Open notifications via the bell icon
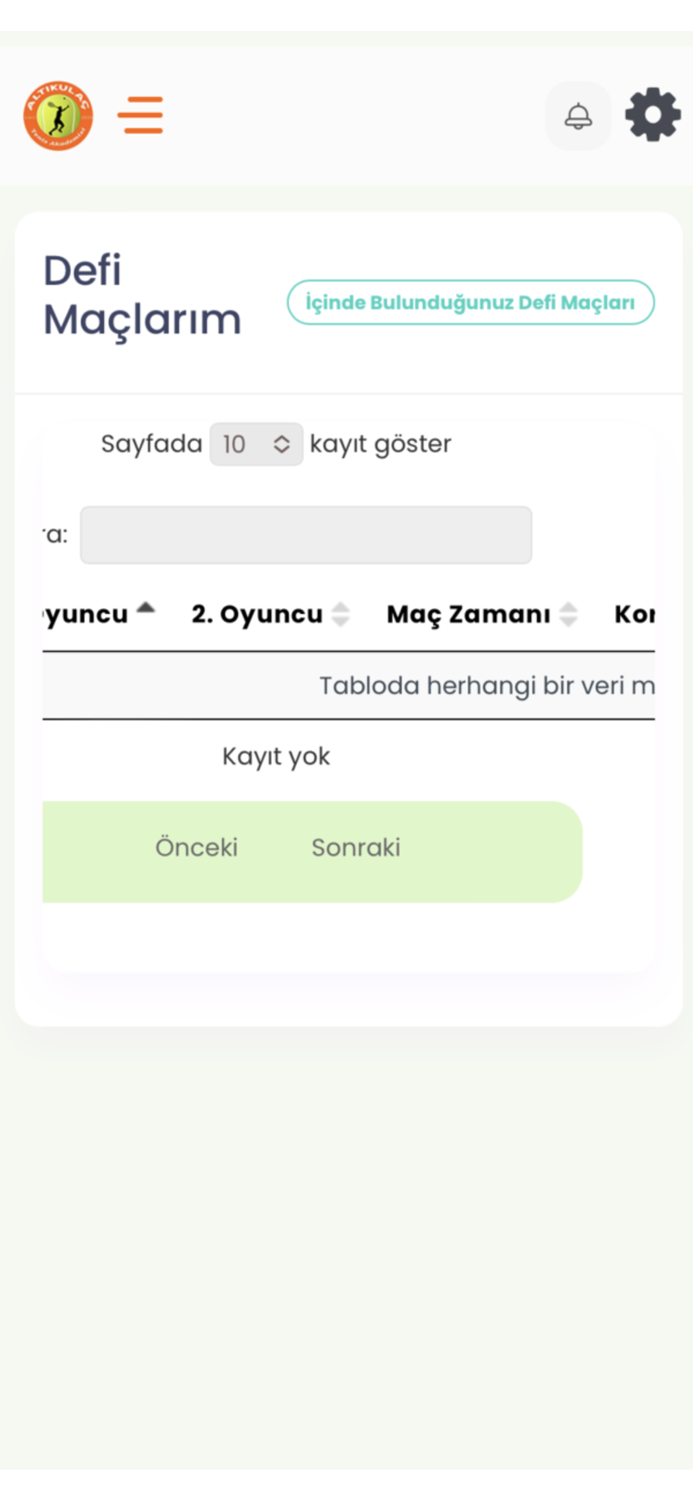 coord(578,115)
